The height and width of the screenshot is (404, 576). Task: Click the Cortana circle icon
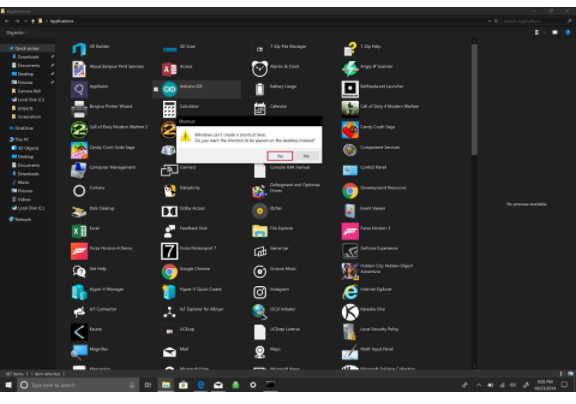point(79,191)
